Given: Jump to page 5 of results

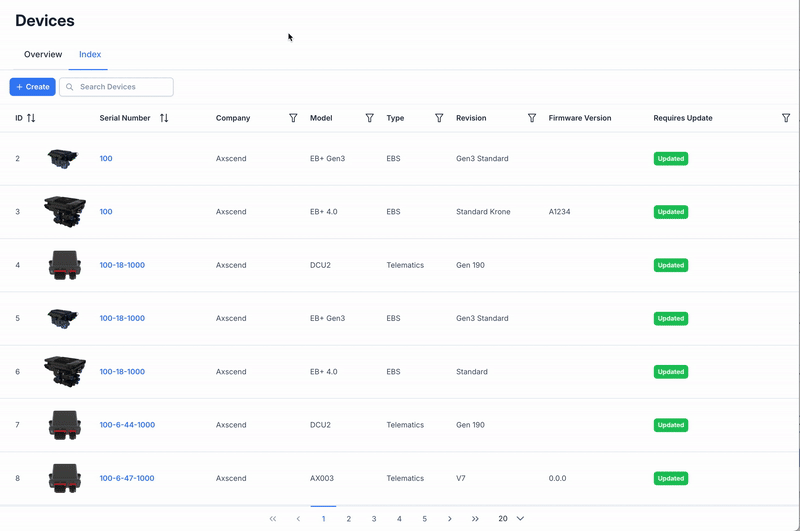Looking at the screenshot, I should [x=424, y=519].
